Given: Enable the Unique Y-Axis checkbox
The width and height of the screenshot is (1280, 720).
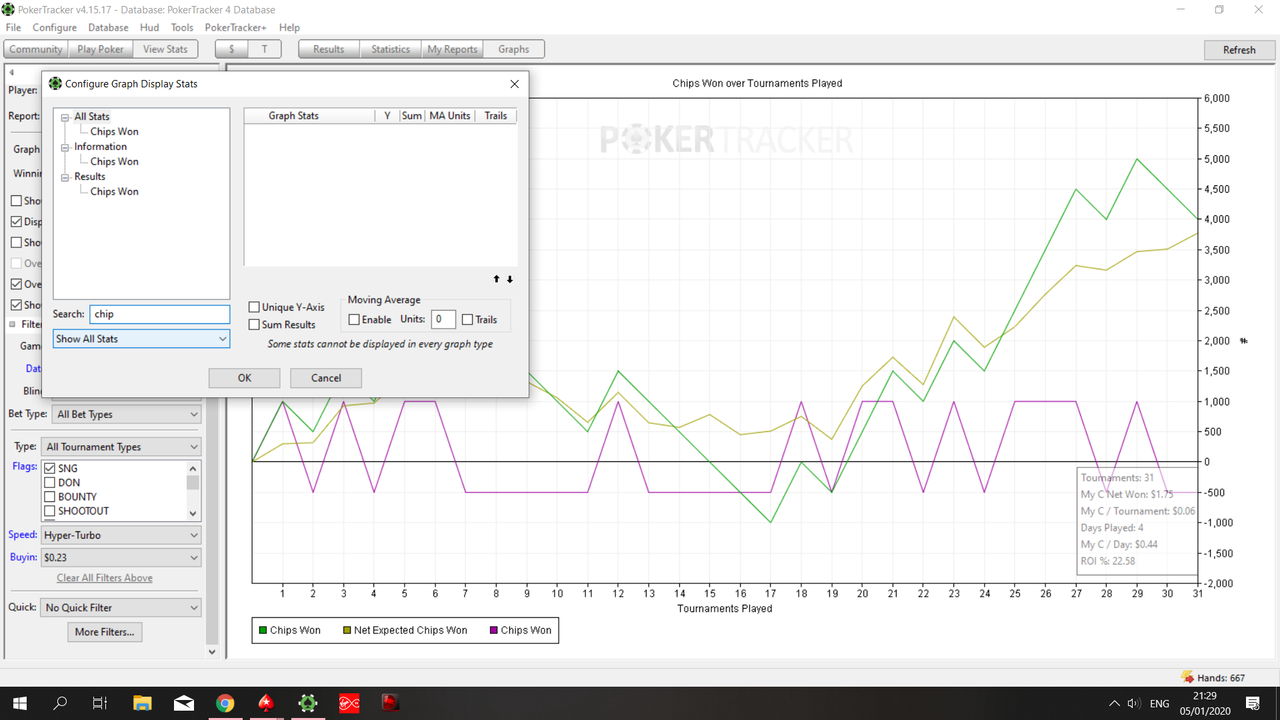Looking at the screenshot, I should (x=255, y=307).
